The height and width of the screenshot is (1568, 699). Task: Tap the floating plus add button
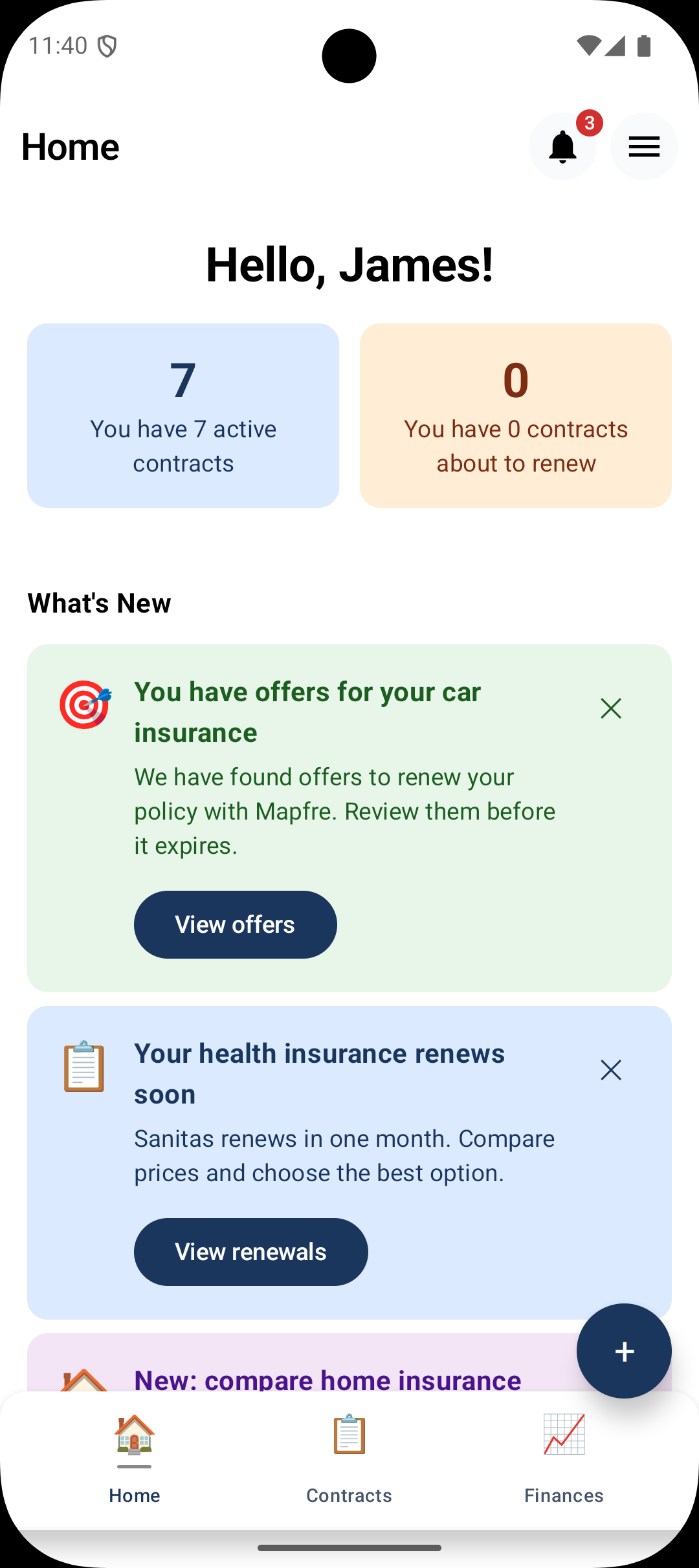pos(624,1351)
